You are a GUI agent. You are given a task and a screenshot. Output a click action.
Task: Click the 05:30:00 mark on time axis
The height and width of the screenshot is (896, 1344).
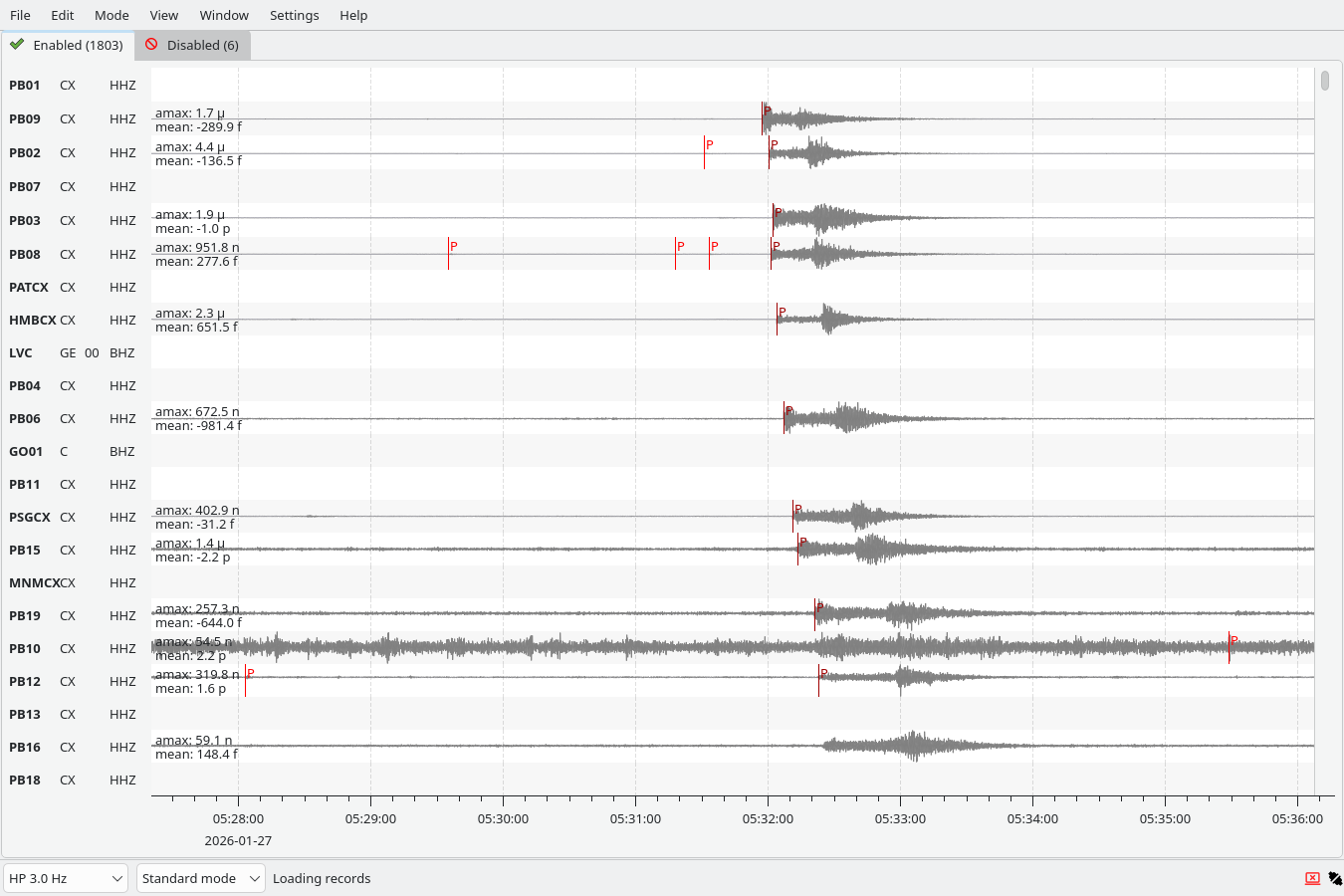503,818
